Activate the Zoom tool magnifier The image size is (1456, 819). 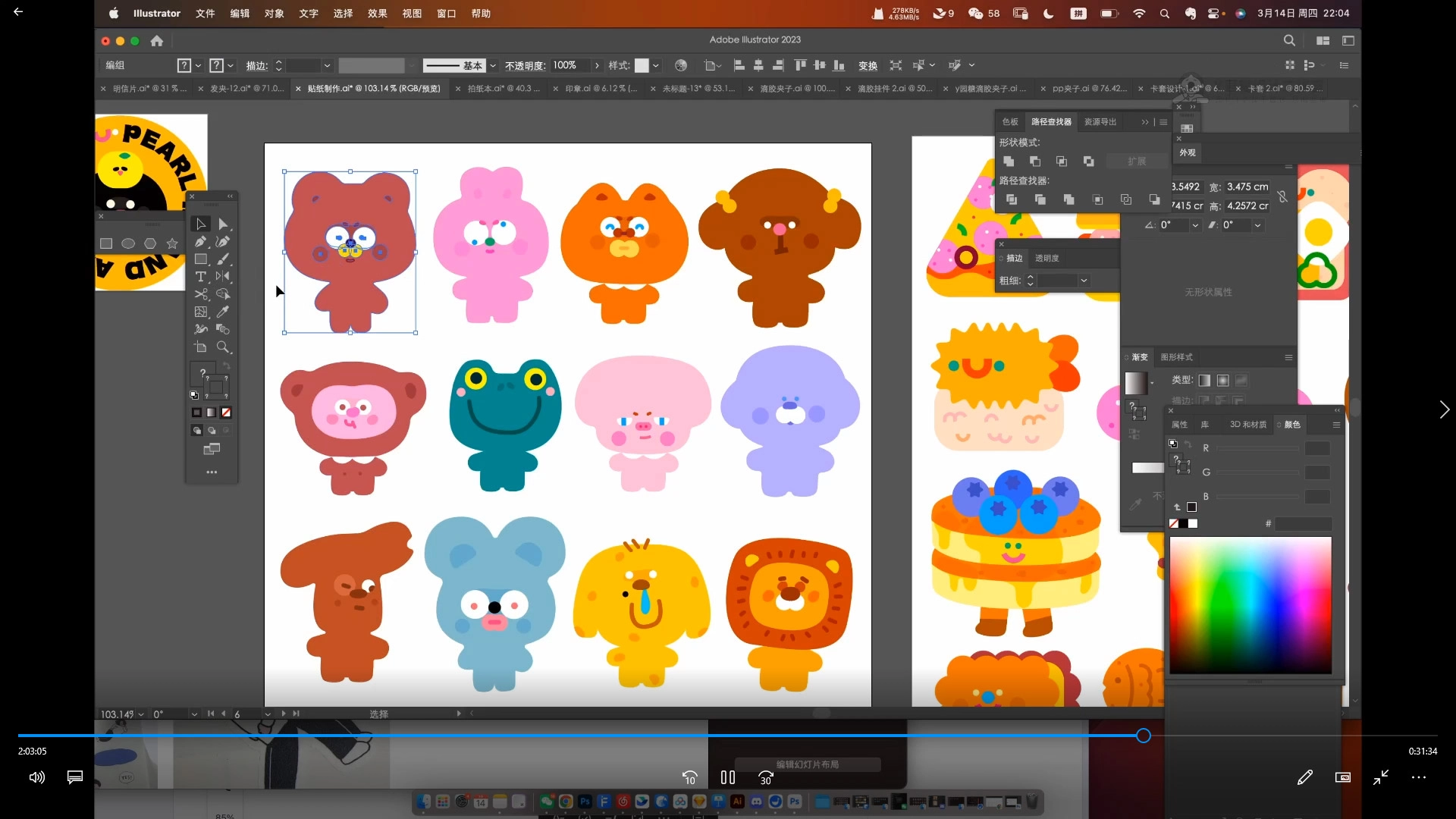[x=223, y=347]
